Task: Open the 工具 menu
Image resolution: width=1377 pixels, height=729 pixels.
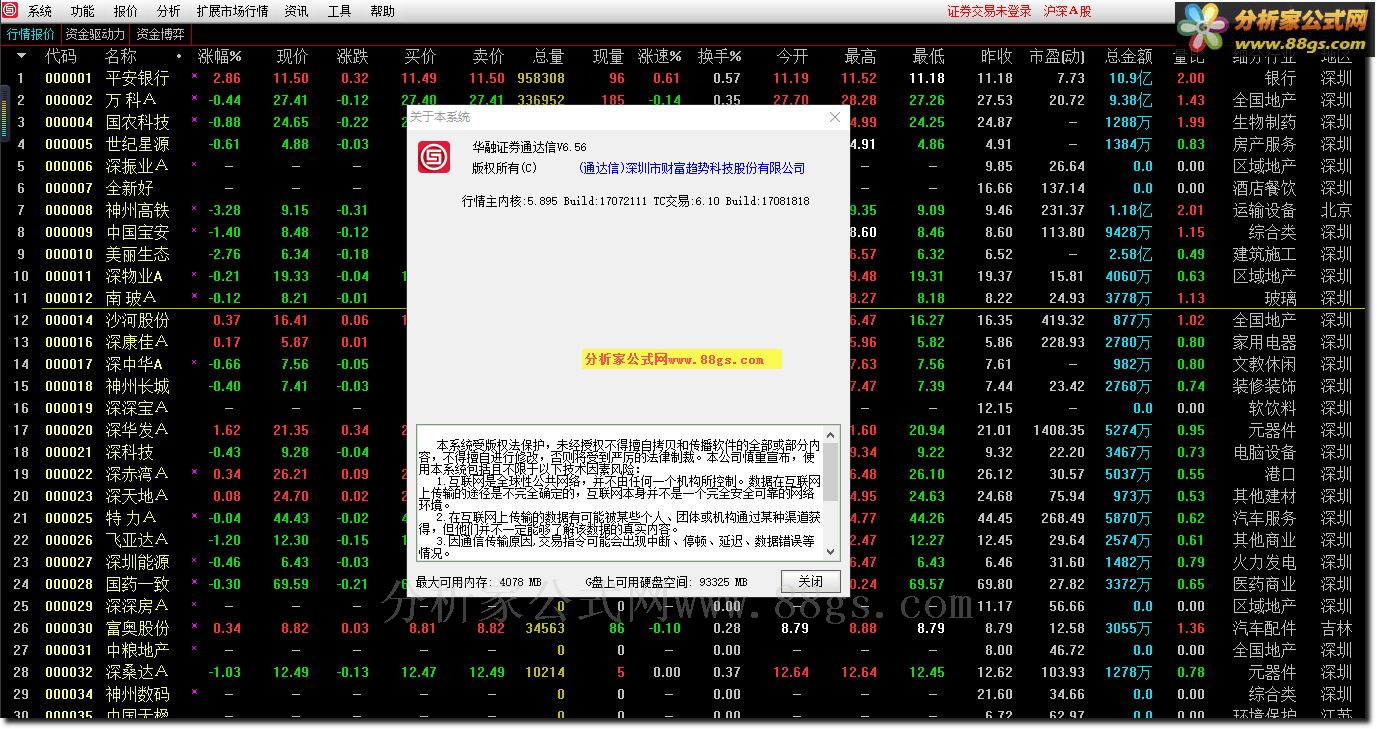Action: click(x=339, y=11)
